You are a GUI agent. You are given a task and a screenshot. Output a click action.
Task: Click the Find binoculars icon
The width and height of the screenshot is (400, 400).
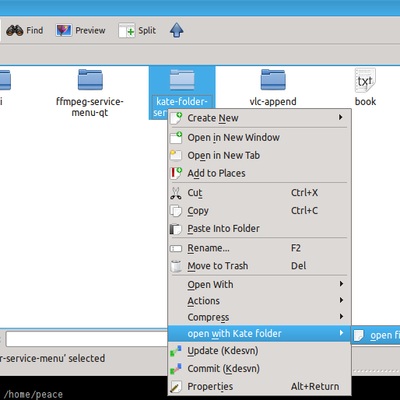(x=14, y=31)
